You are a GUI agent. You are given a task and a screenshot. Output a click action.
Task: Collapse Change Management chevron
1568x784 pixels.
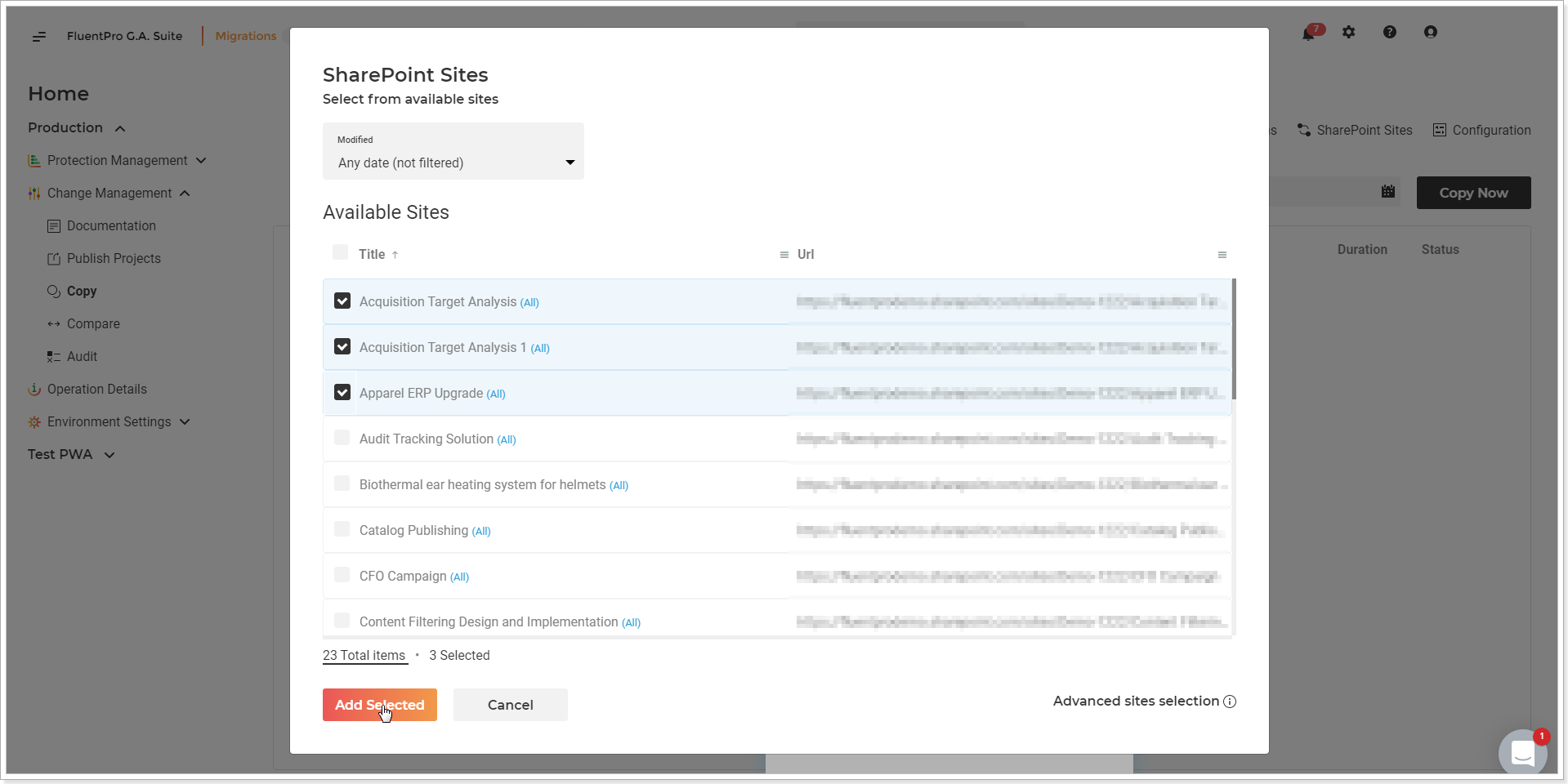pyautogui.click(x=185, y=193)
